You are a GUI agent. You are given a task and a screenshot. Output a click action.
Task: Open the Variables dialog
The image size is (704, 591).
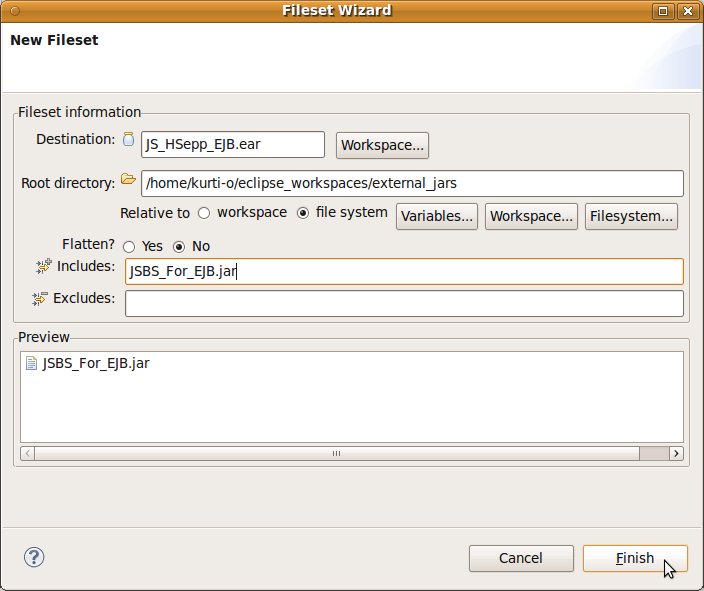(x=437, y=216)
